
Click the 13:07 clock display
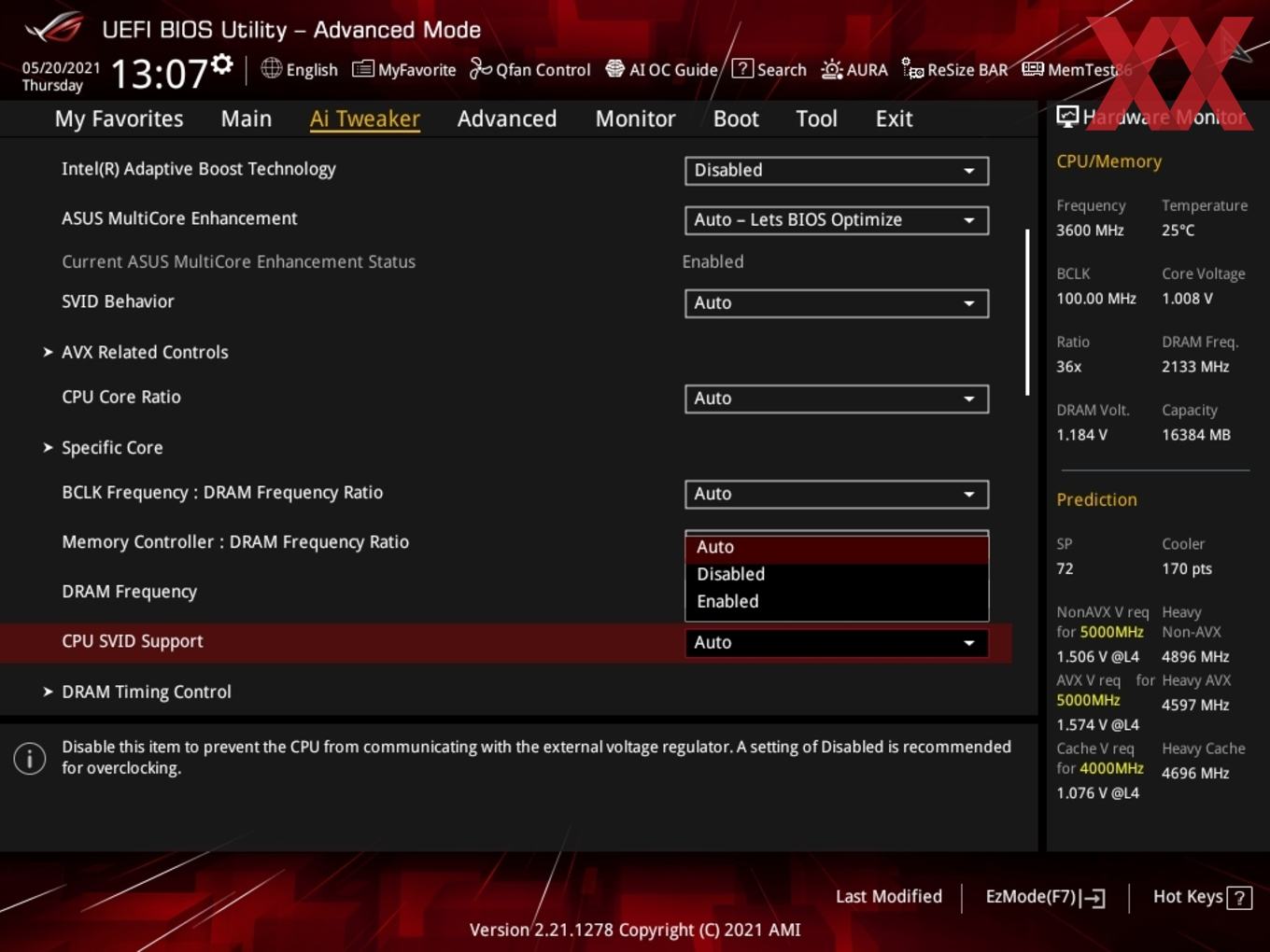(159, 74)
